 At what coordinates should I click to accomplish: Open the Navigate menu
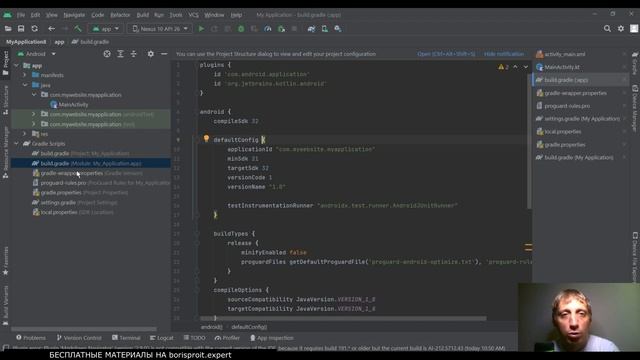click(74, 15)
